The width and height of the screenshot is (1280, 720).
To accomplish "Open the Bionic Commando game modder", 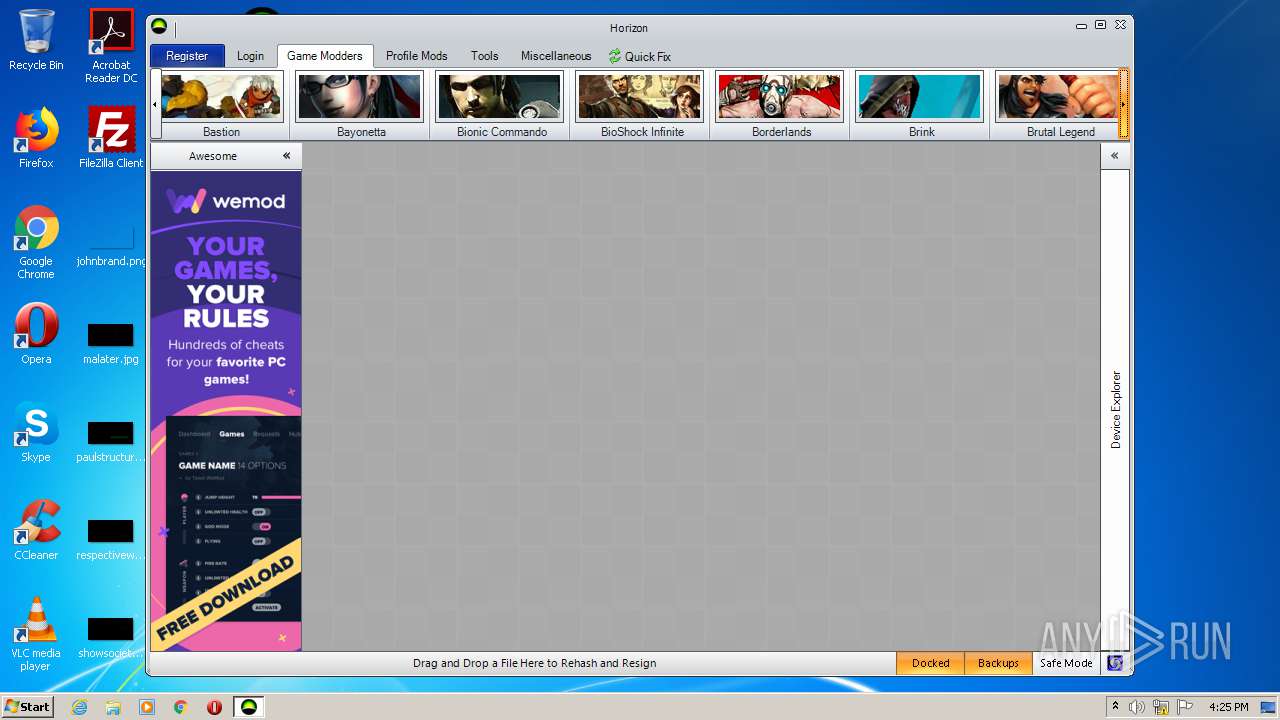I will pos(501,105).
